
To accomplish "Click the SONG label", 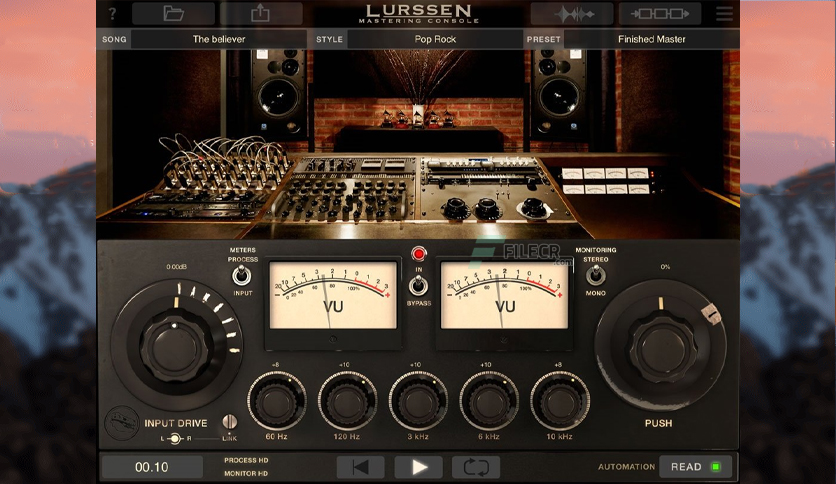I will coord(114,39).
